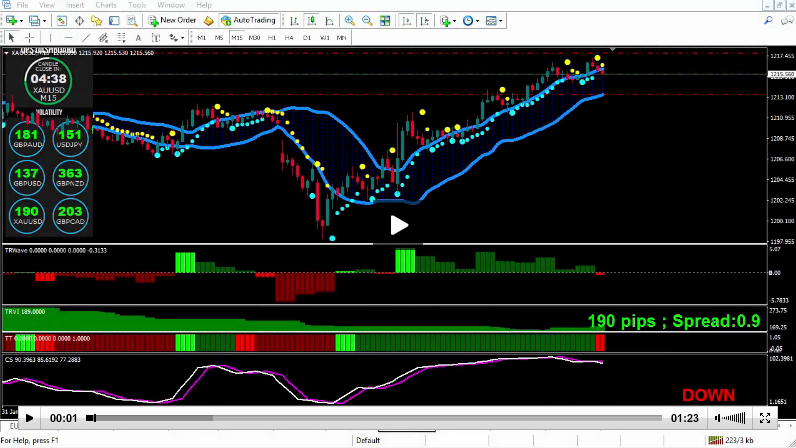The height and width of the screenshot is (448, 796).
Task: Click the Zoom In magnifier
Action: point(350,21)
